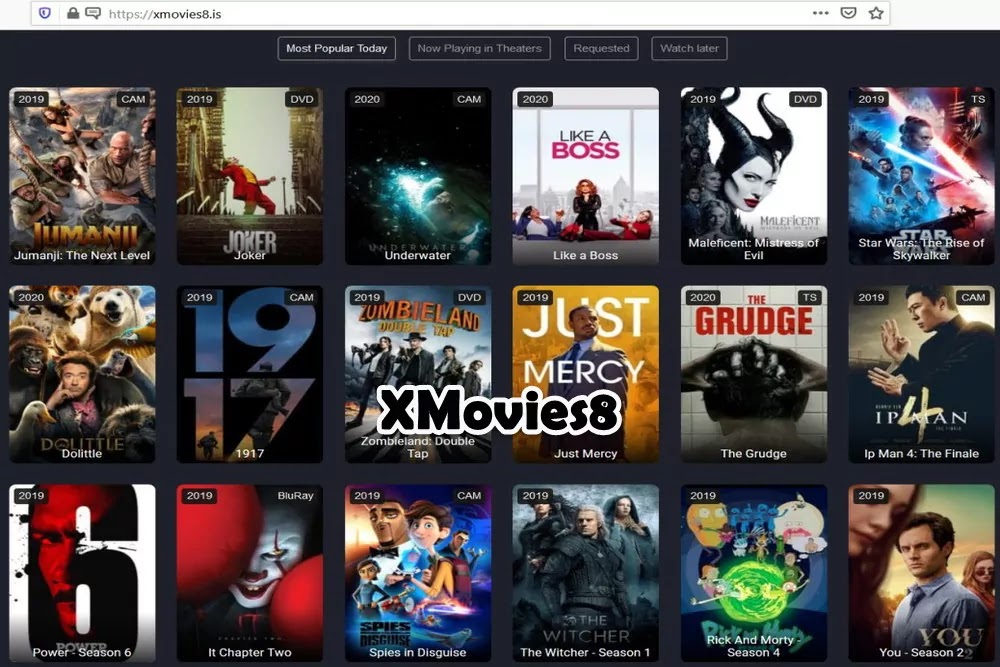Screen dimensions: 1000x667
Task: Open the Underwater movie poster
Action: coord(418,176)
